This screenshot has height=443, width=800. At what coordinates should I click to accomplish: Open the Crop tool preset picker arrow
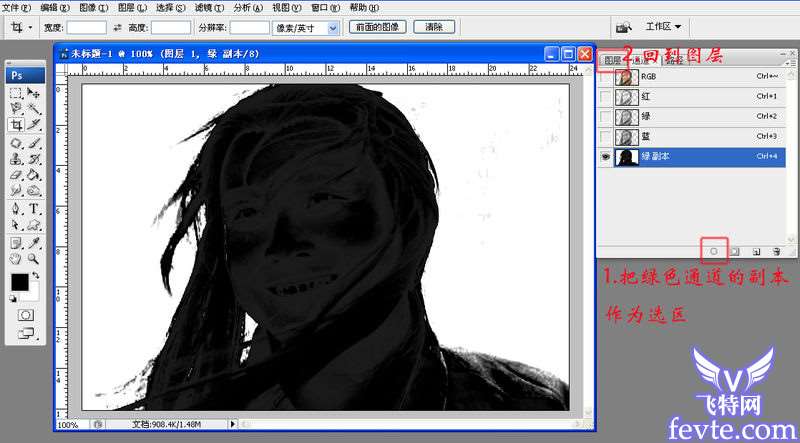(x=31, y=28)
